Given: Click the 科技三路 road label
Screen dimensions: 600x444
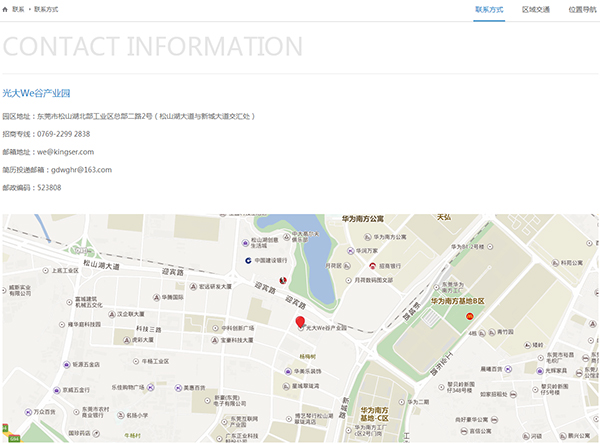Looking at the screenshot, I should click(148, 329).
